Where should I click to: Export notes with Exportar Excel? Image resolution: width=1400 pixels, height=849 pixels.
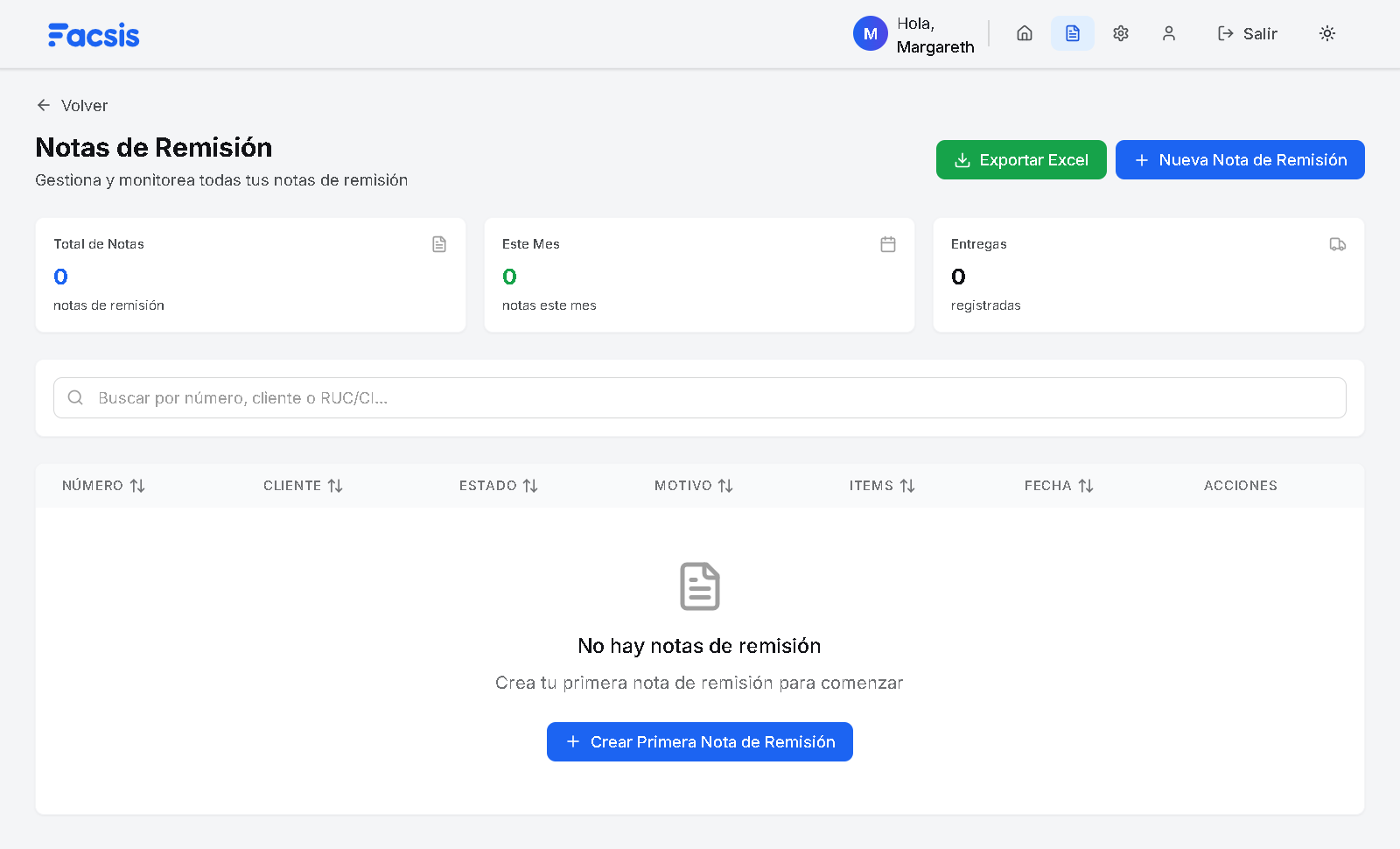click(1021, 160)
